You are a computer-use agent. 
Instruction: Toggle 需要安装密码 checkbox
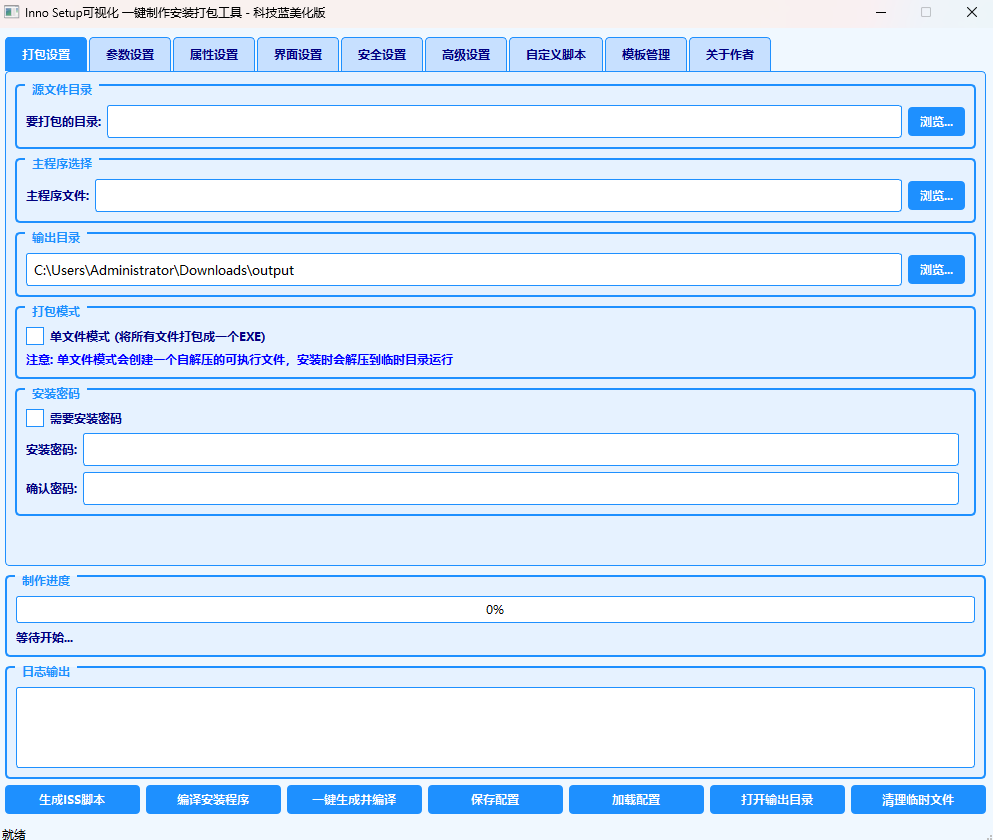35,418
